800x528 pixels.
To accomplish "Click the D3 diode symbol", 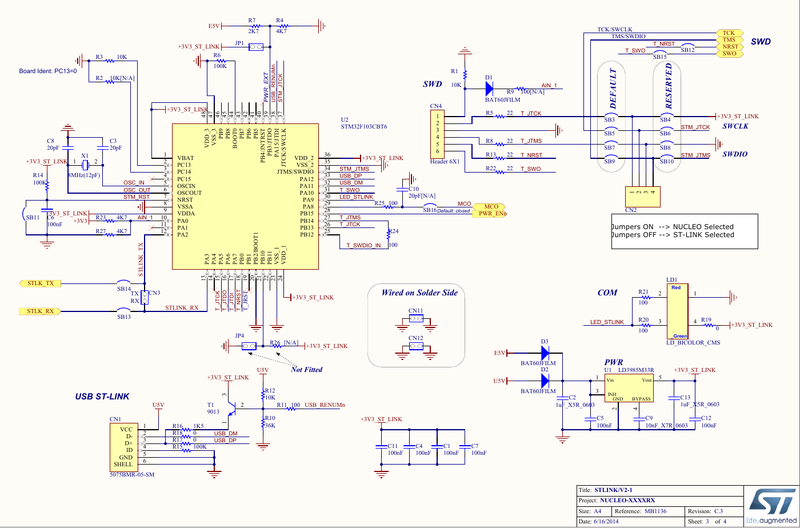I will click(x=544, y=353).
